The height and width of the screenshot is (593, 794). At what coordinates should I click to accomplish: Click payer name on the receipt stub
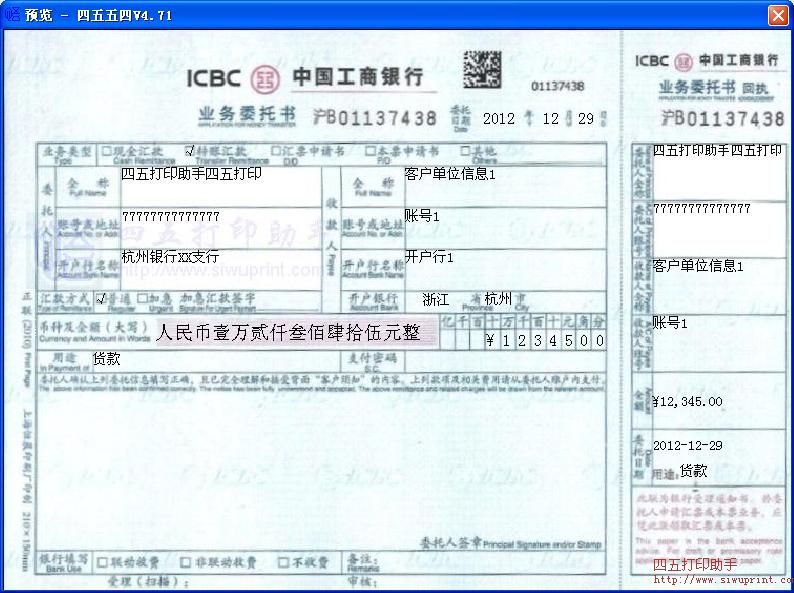coord(717,150)
